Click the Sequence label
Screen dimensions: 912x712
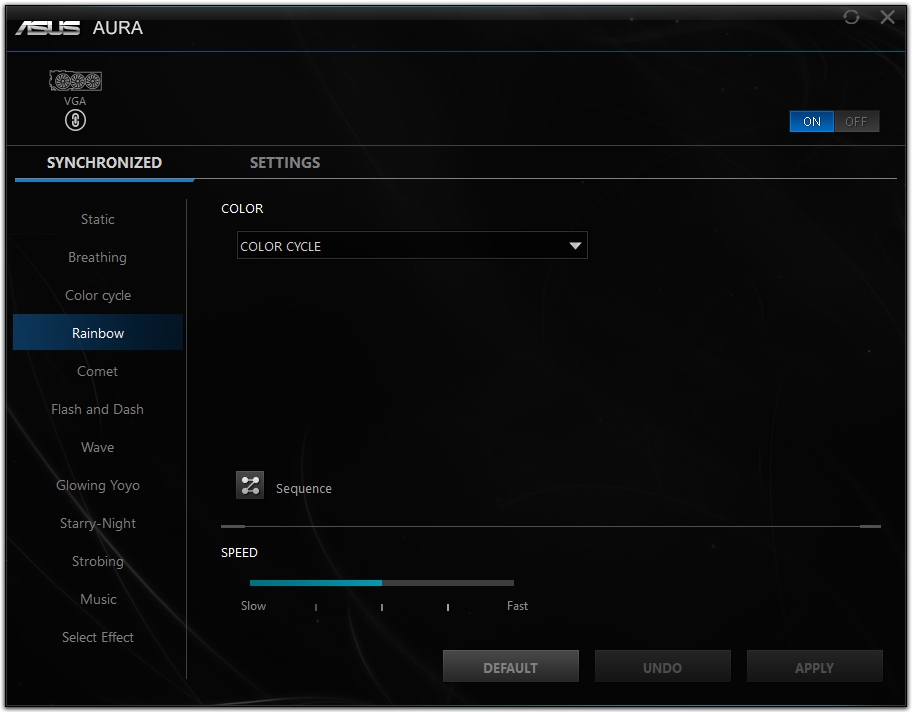[x=304, y=489]
